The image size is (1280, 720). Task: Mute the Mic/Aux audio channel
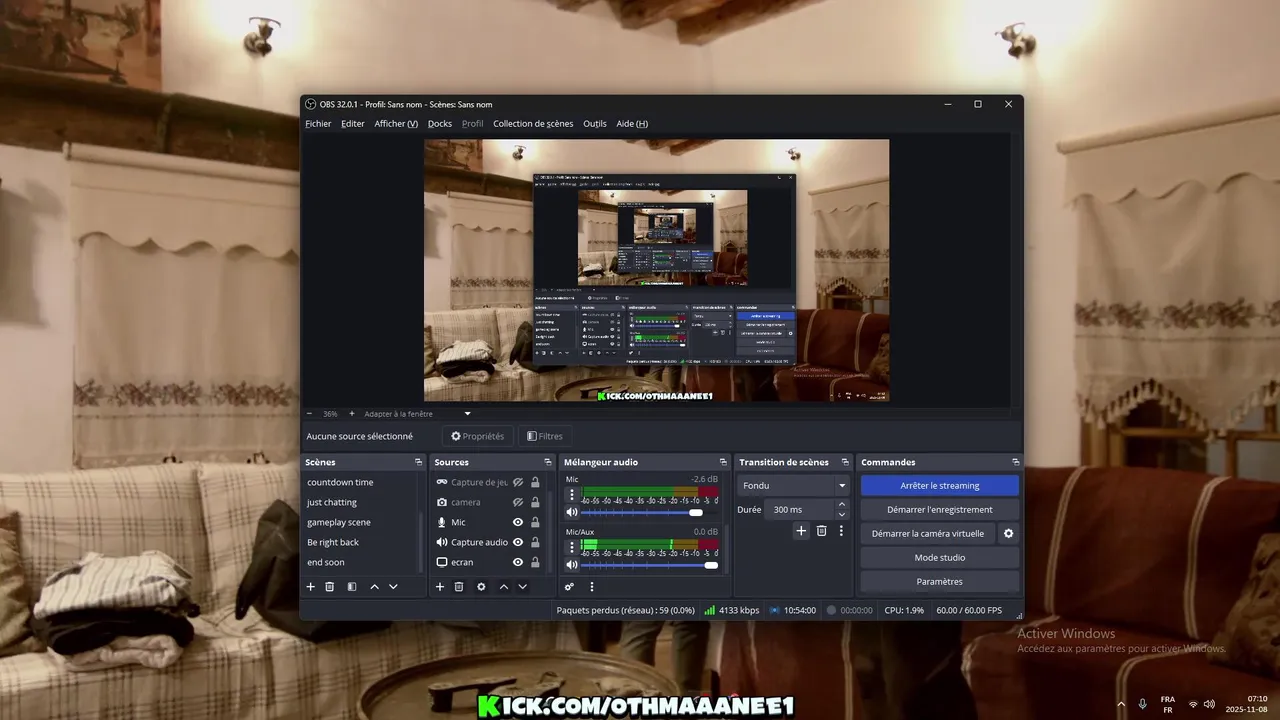pos(572,565)
